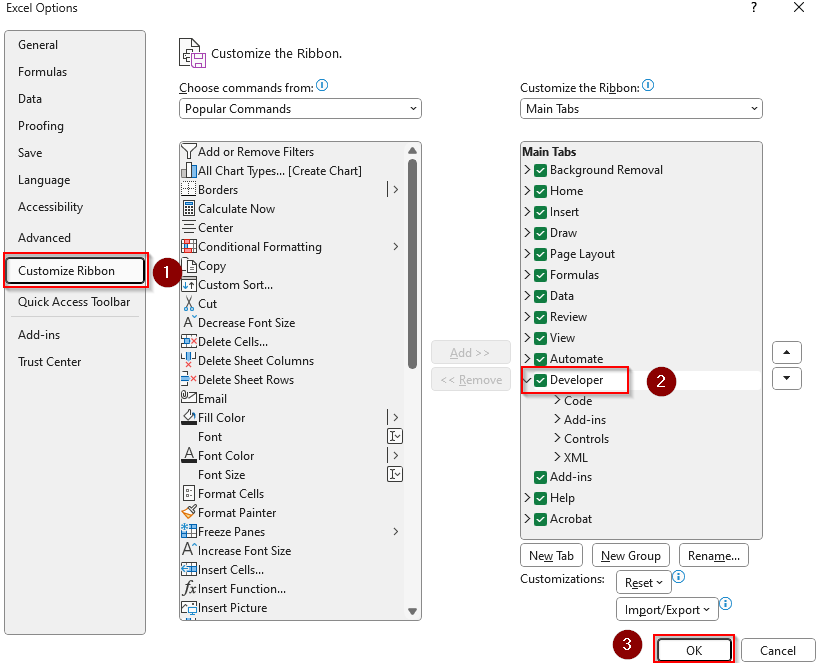Open the Quick Access Toolbar section

coord(74,302)
